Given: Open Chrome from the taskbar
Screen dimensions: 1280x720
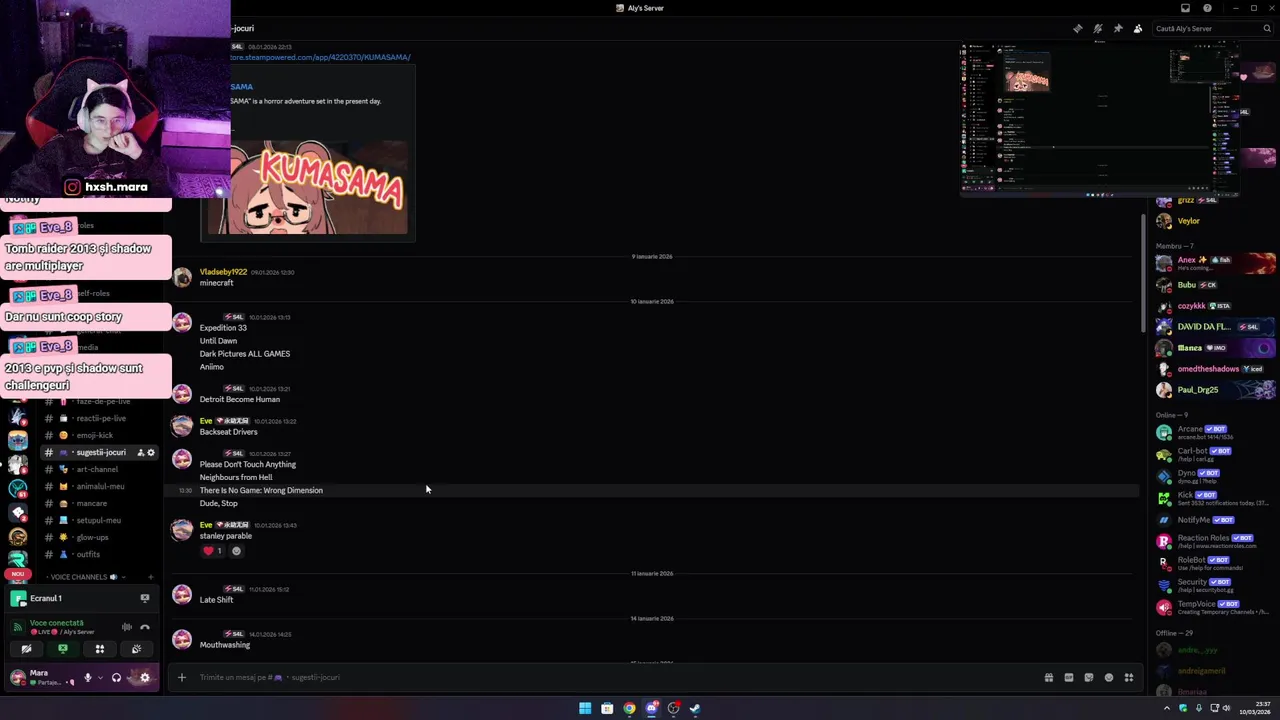Looking at the screenshot, I should (x=629, y=708).
